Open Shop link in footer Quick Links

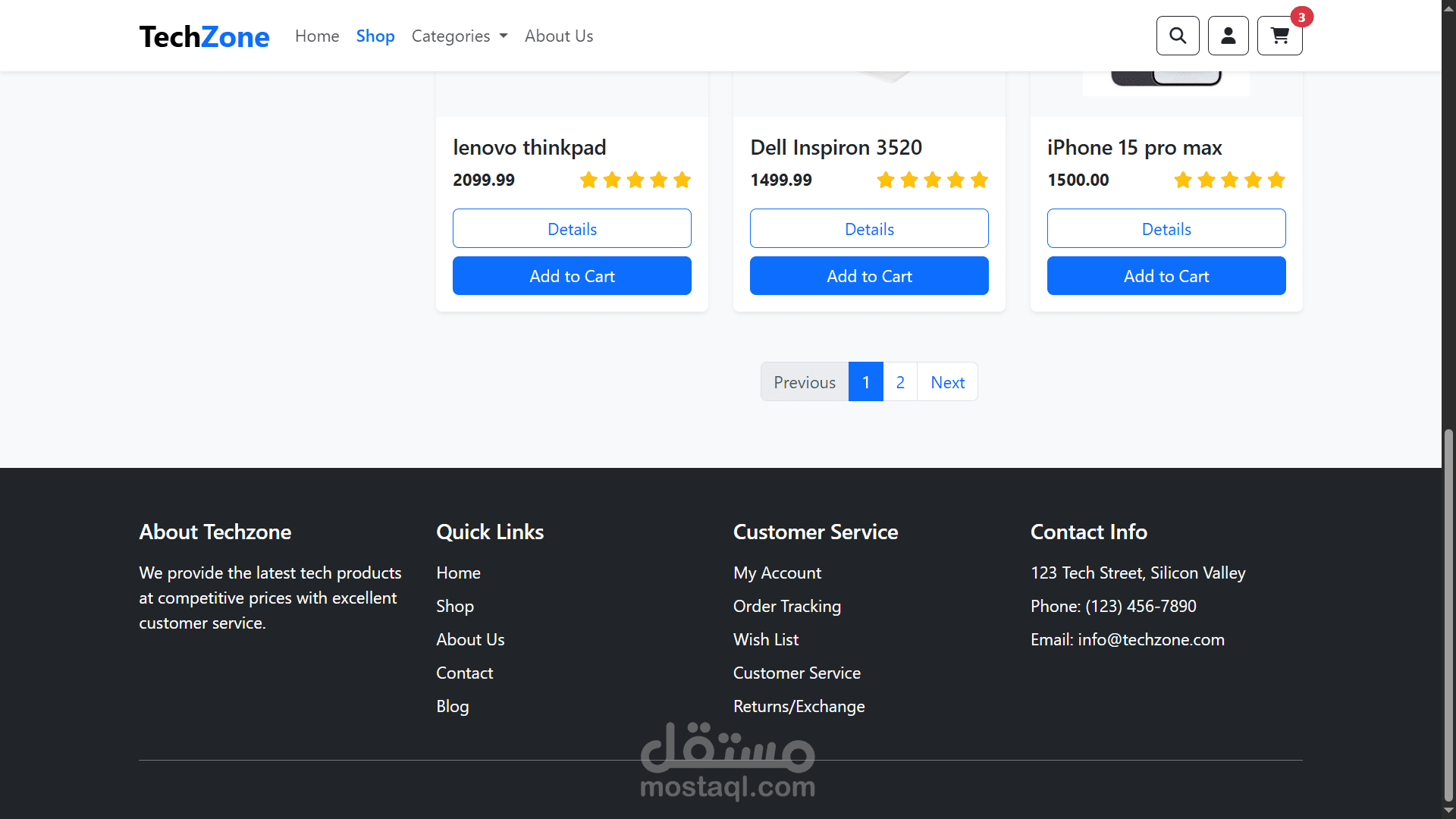(455, 606)
